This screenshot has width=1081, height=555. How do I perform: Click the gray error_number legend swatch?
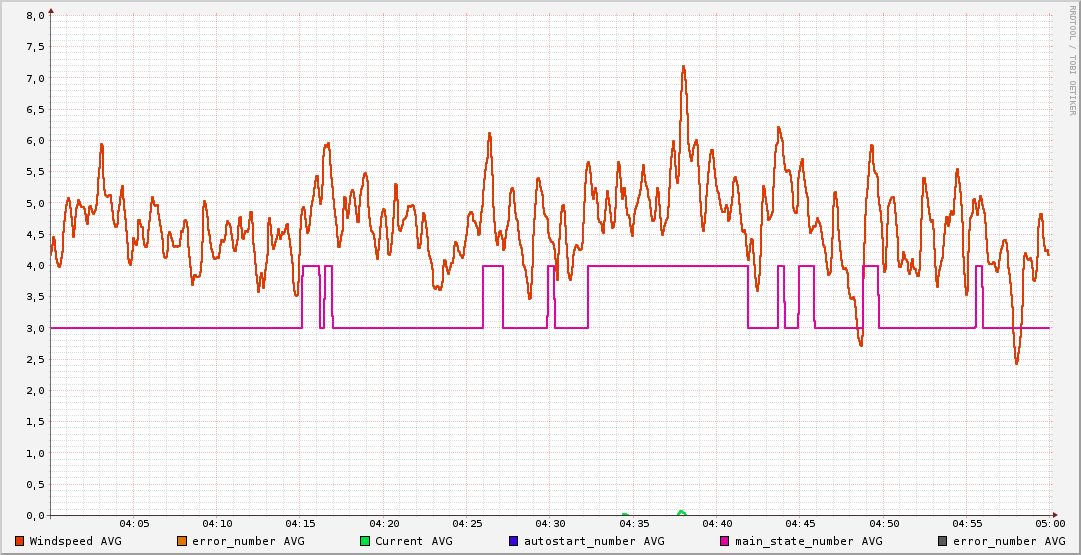943,541
